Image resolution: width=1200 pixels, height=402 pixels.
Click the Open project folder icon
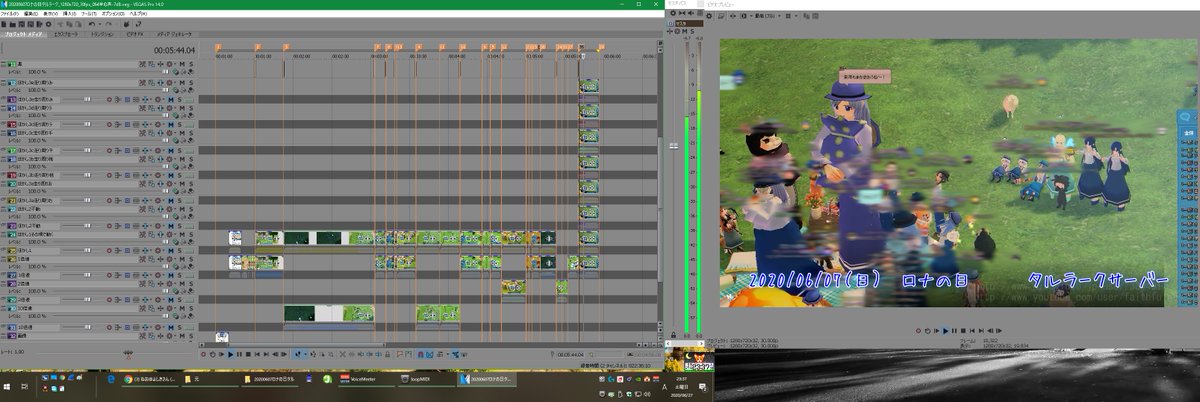coord(13,24)
